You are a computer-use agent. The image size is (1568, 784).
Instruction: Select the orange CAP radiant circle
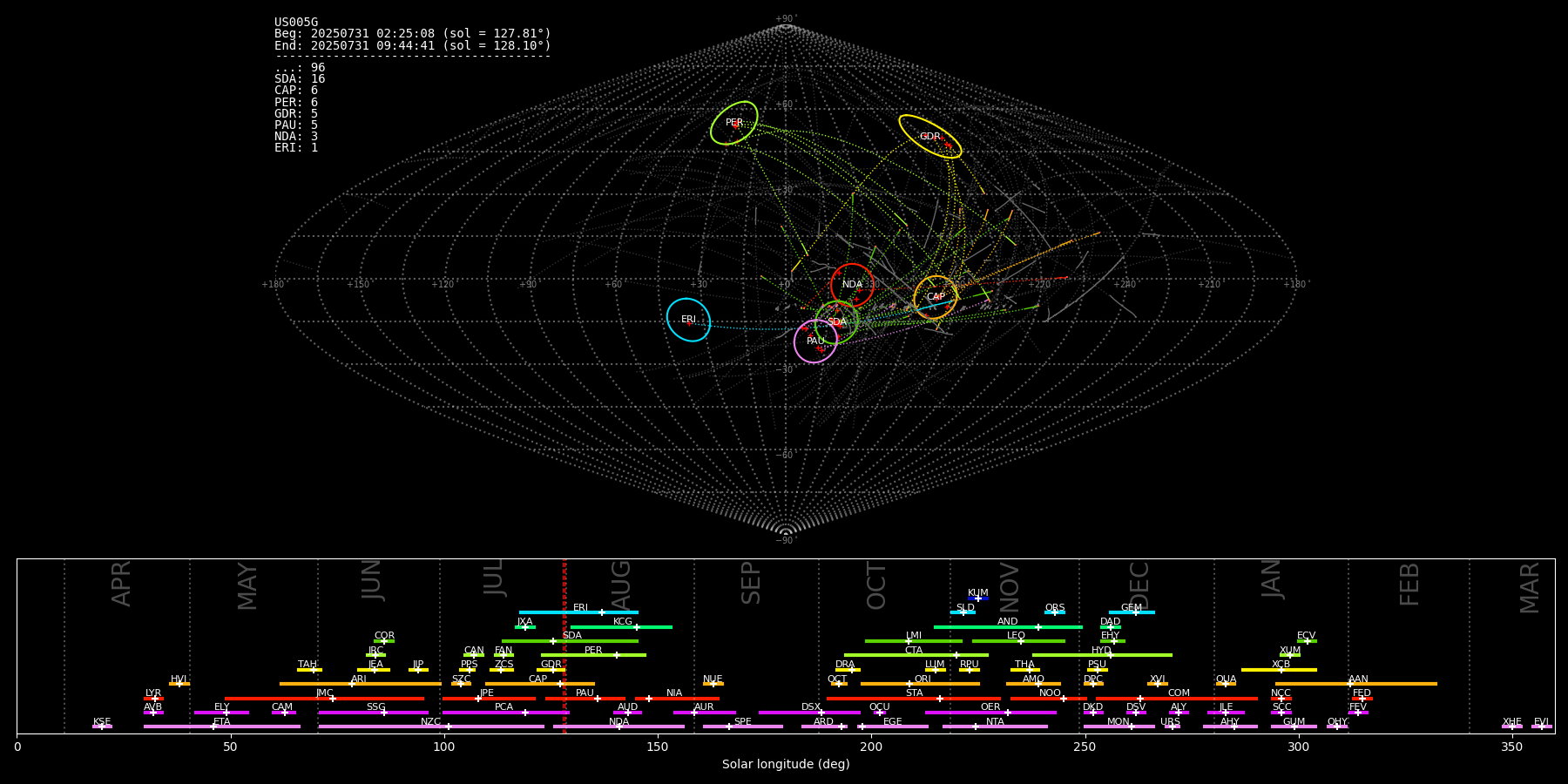tap(936, 297)
